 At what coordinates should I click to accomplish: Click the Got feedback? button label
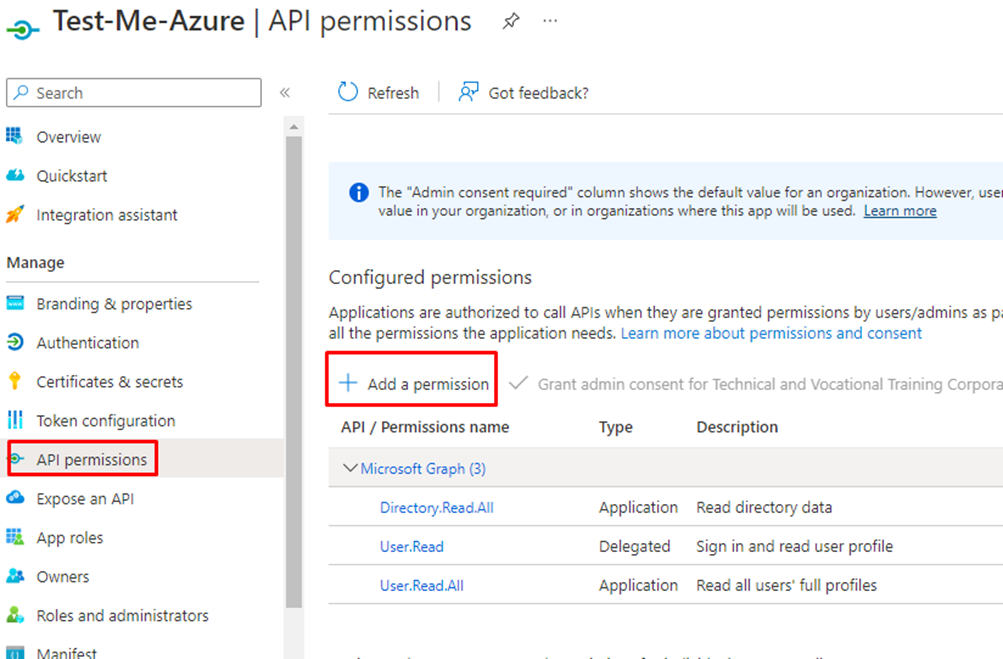pos(538,93)
